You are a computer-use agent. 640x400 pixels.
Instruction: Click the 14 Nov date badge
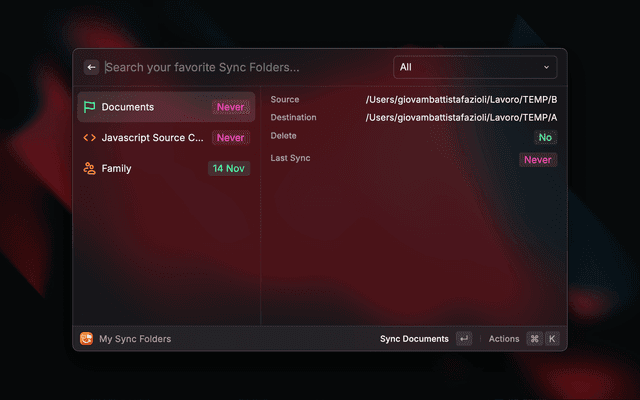pyautogui.click(x=229, y=169)
